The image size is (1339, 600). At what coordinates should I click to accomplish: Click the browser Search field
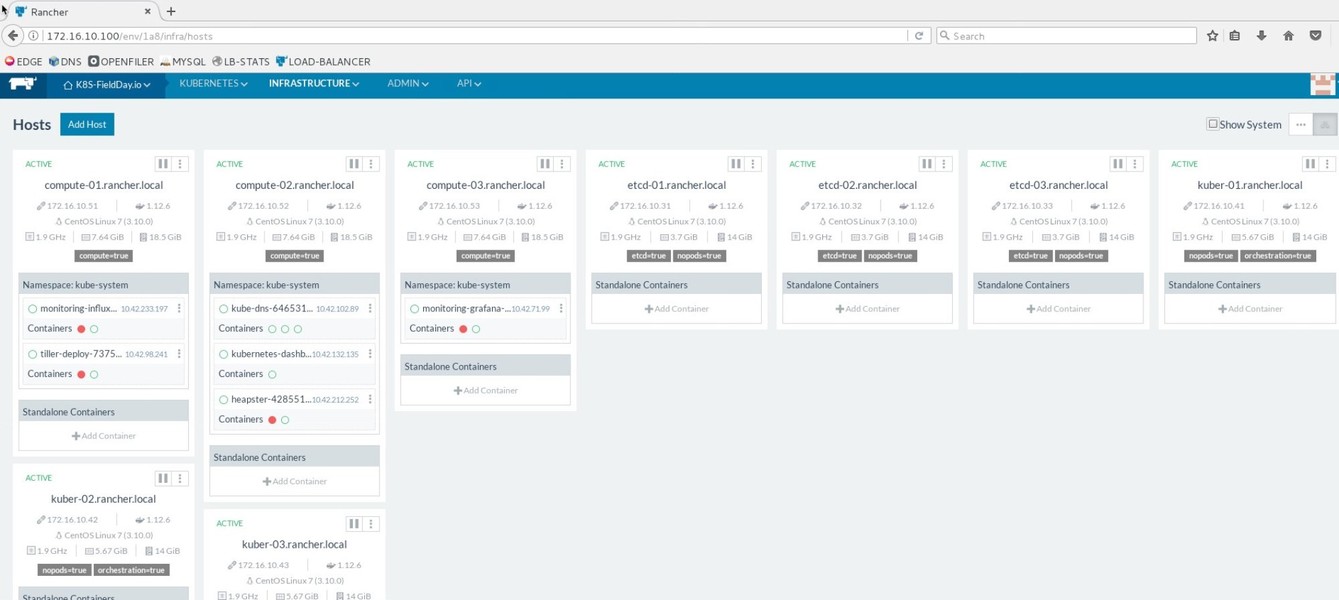pyautogui.click(x=1066, y=36)
